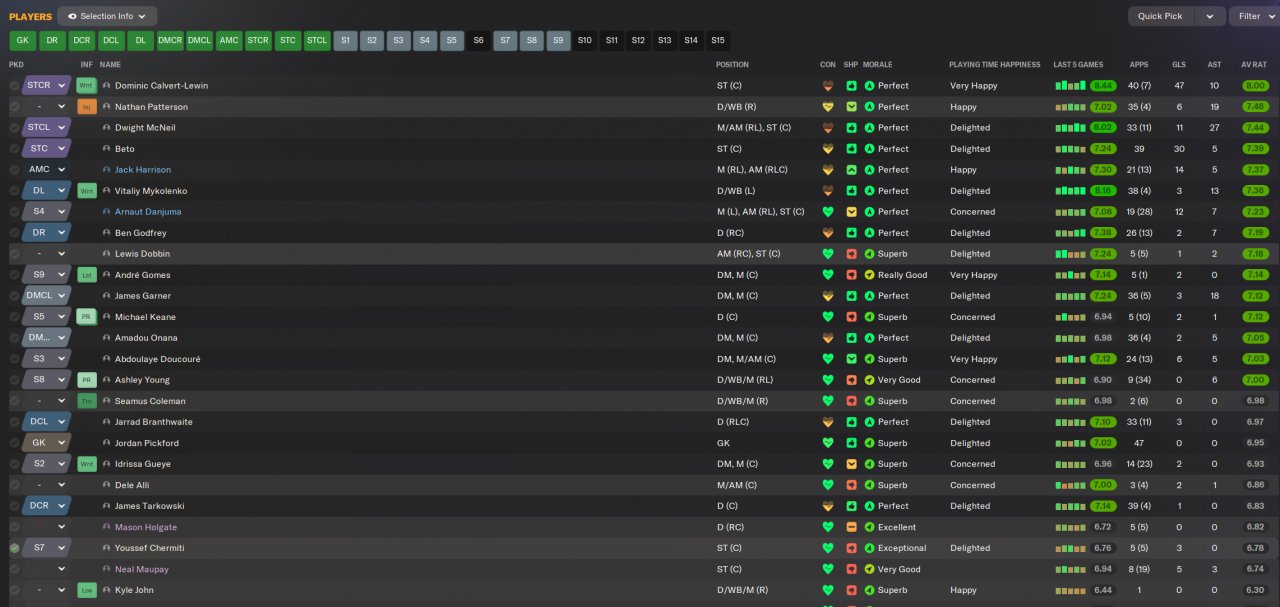
Task: Sort by the PLAYING TIME HAPPINESS column header
Action: pyautogui.click(x=994, y=64)
